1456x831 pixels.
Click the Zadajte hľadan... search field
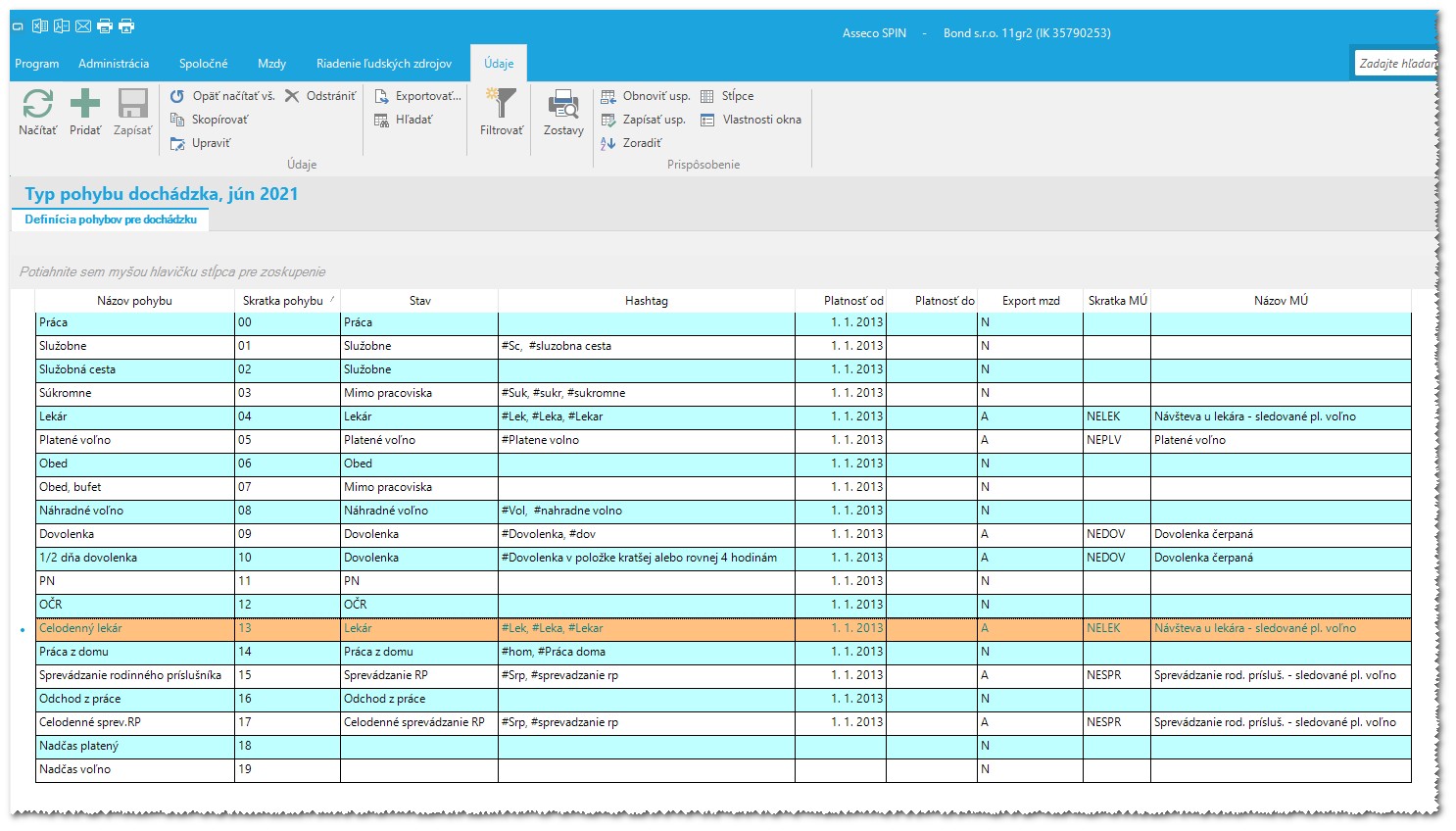tap(1395, 63)
